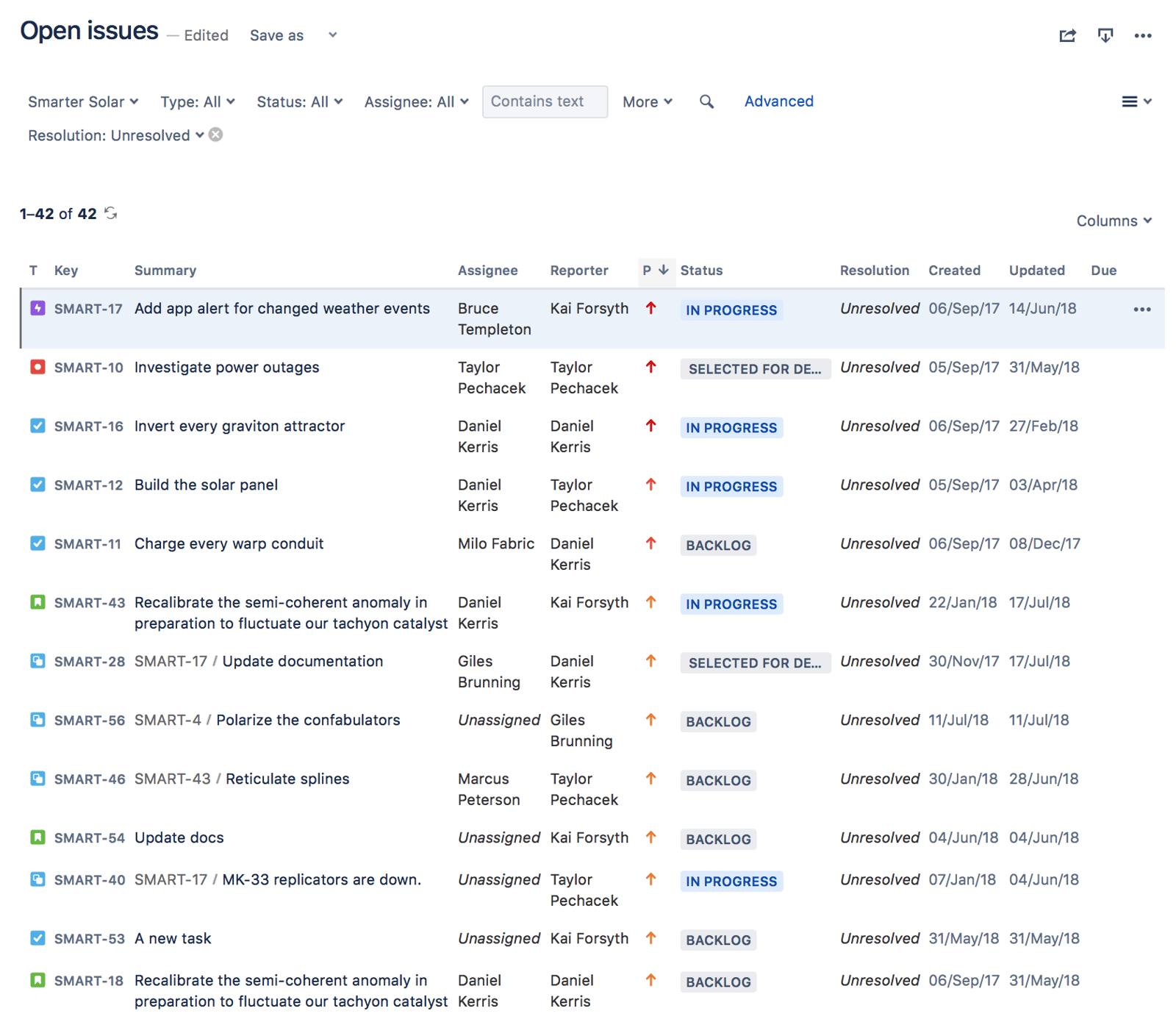The image size is (1176, 1022).
Task: Expand the Status: All filter dropdown
Action: [x=298, y=101]
